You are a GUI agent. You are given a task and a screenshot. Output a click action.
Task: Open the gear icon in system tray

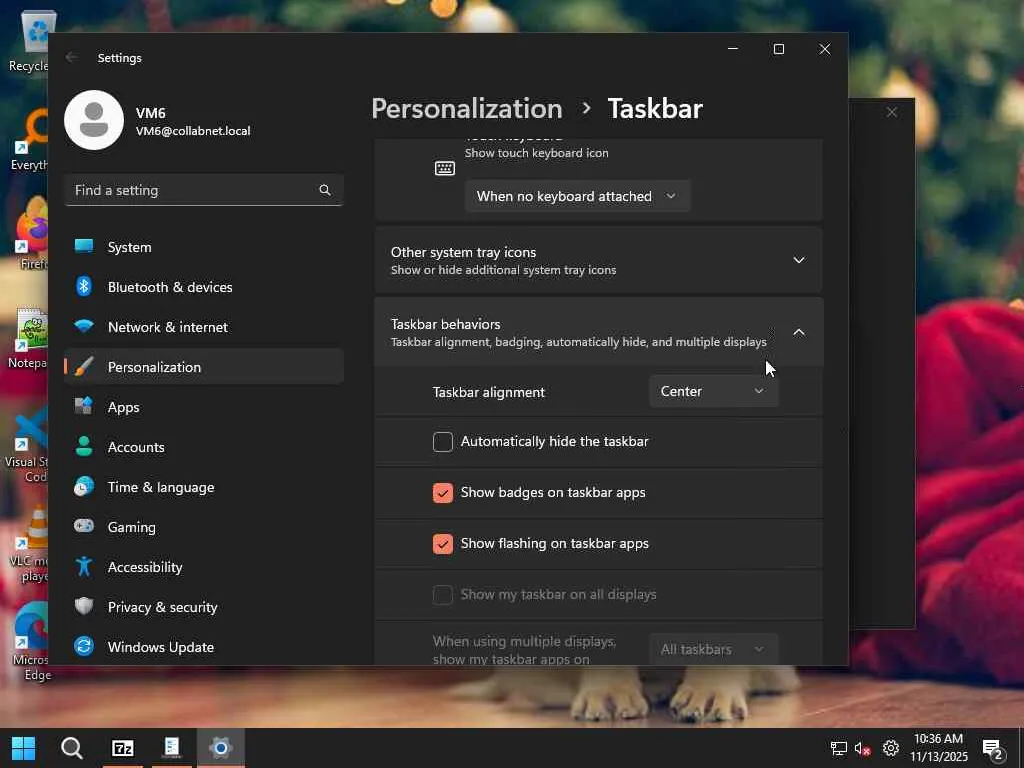click(x=891, y=748)
